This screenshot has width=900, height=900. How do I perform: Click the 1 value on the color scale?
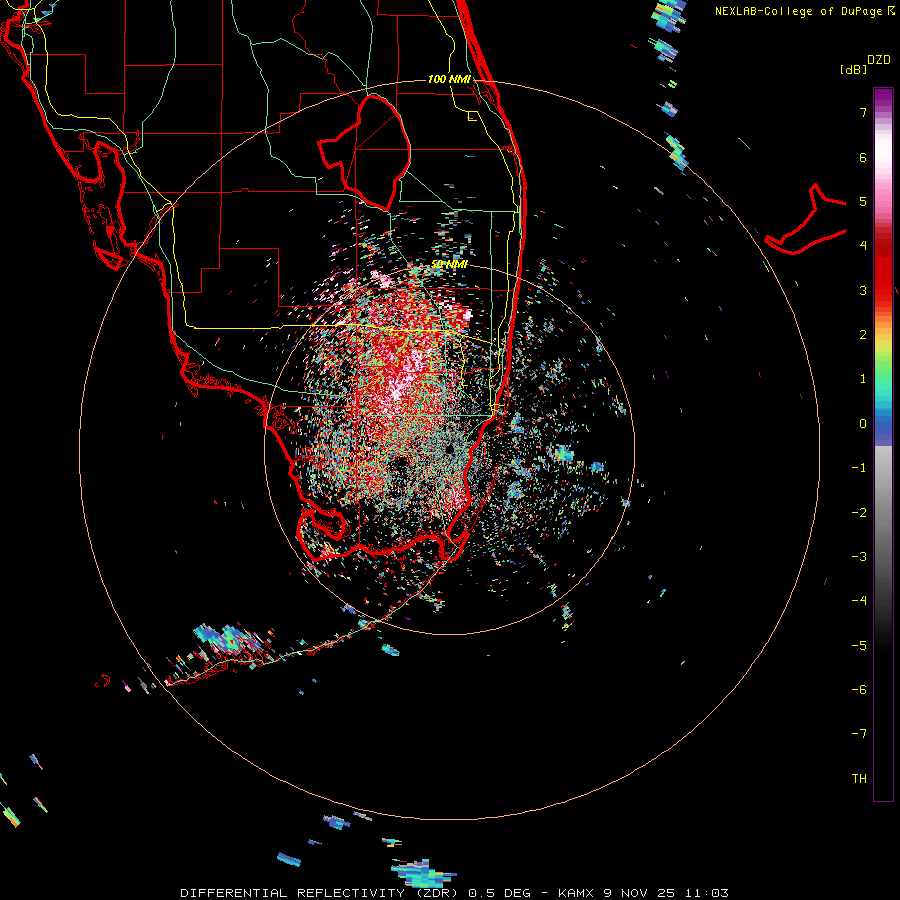click(x=863, y=379)
